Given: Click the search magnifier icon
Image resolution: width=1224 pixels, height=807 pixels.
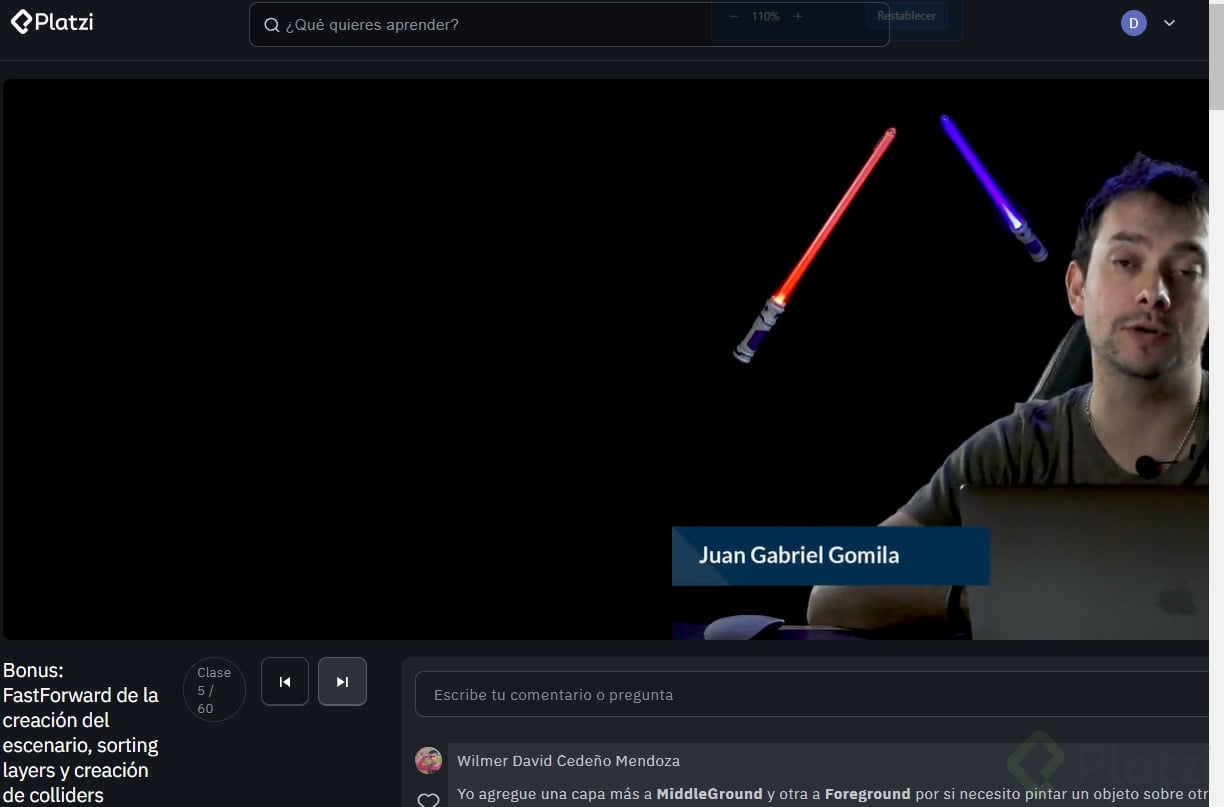Looking at the screenshot, I should coord(271,25).
